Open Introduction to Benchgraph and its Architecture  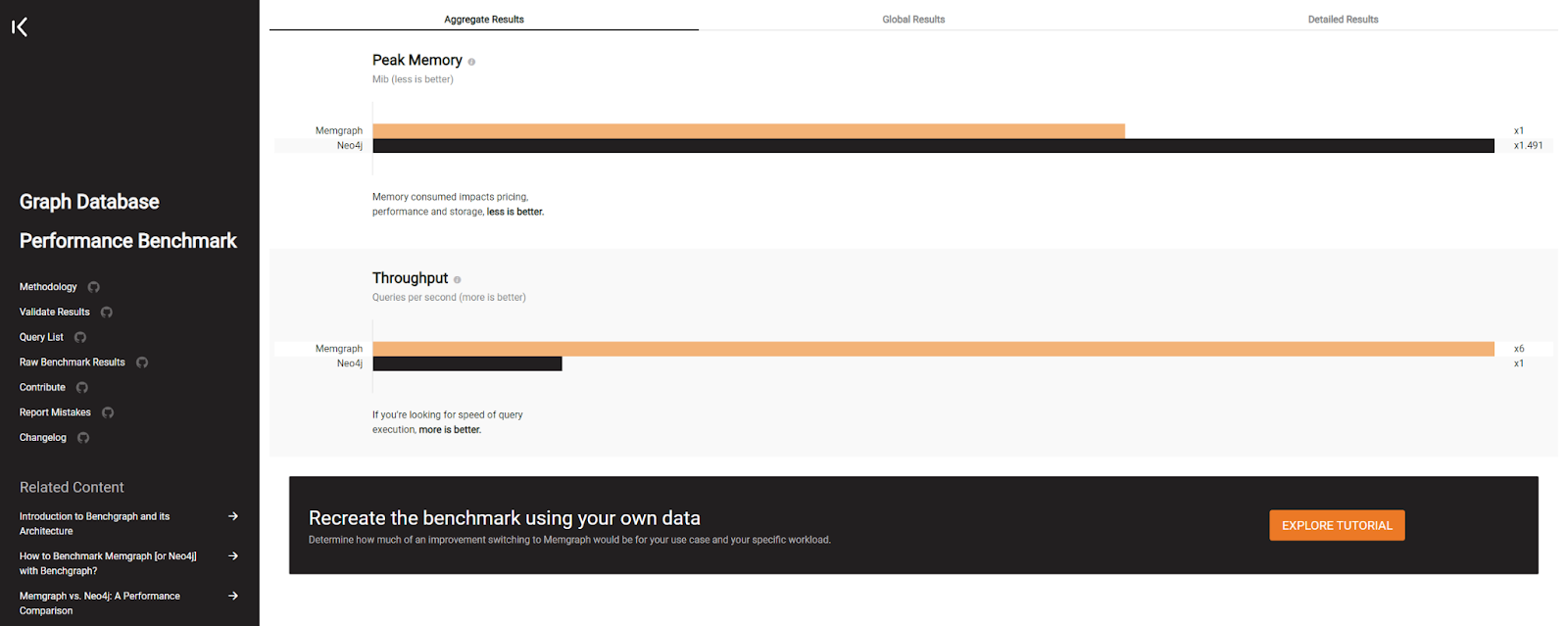click(x=94, y=523)
